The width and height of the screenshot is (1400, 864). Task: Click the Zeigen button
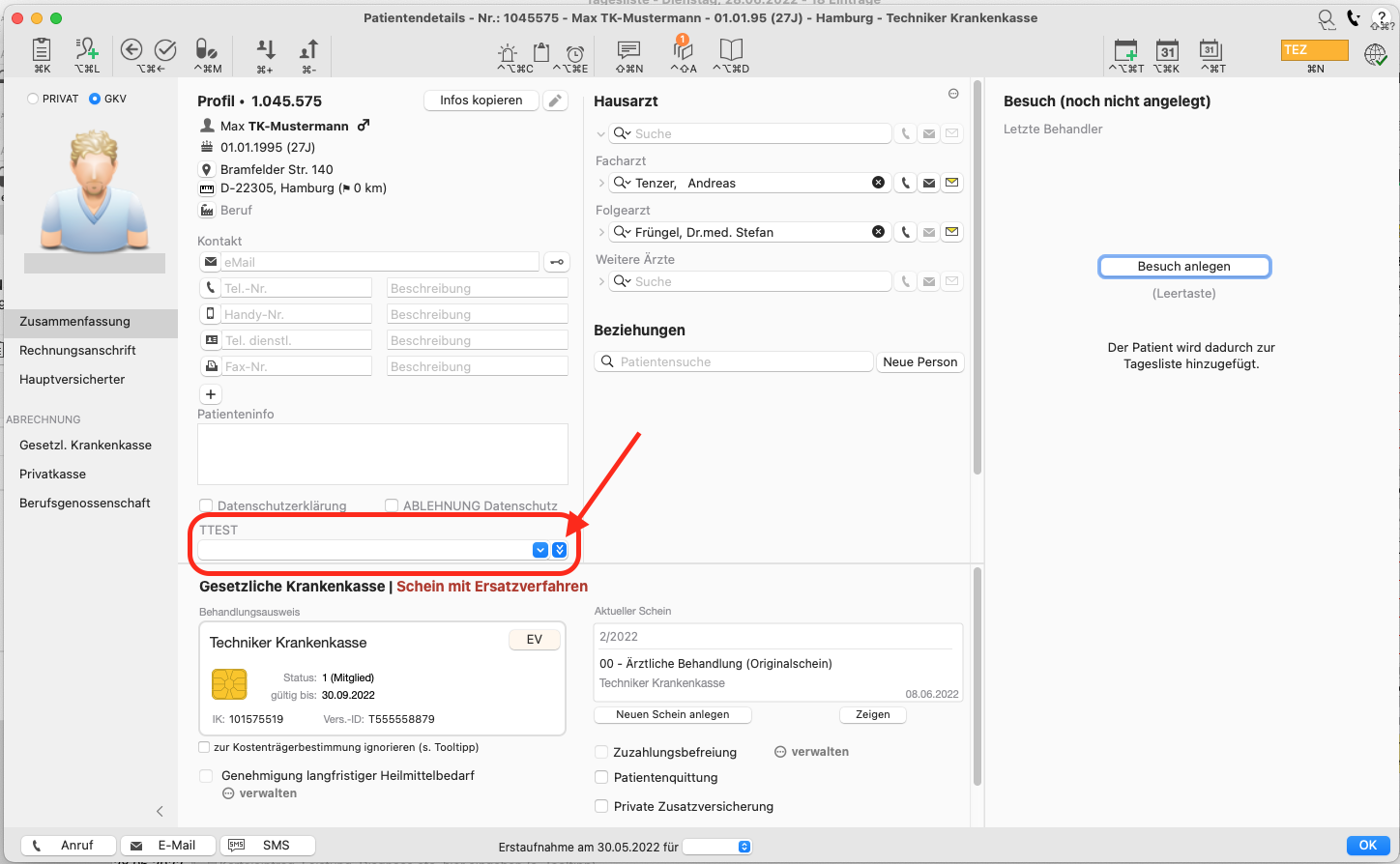click(x=873, y=715)
